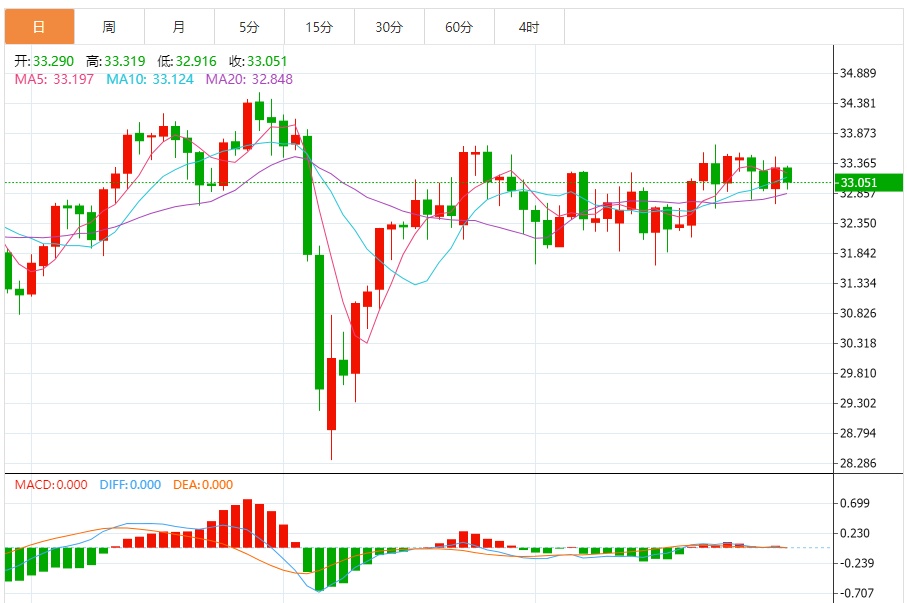
Task: Switch to the 周 weekly tab
Action: 109,27
